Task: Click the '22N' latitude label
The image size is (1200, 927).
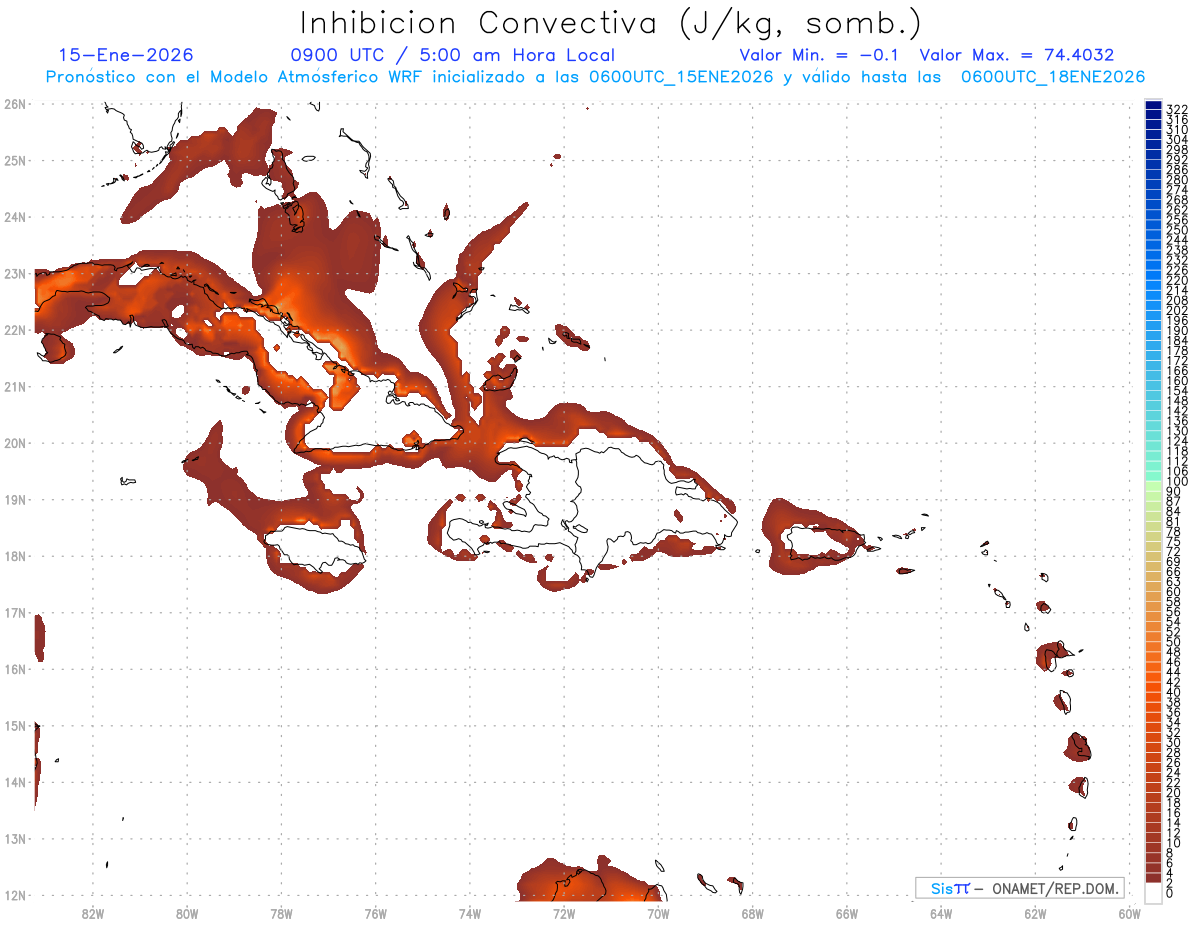Action: 15,330
